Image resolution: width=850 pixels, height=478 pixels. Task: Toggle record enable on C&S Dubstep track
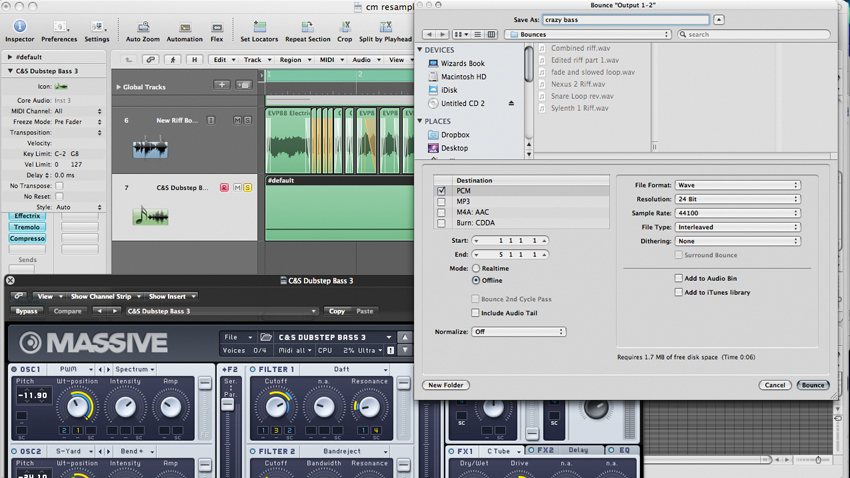(224, 188)
